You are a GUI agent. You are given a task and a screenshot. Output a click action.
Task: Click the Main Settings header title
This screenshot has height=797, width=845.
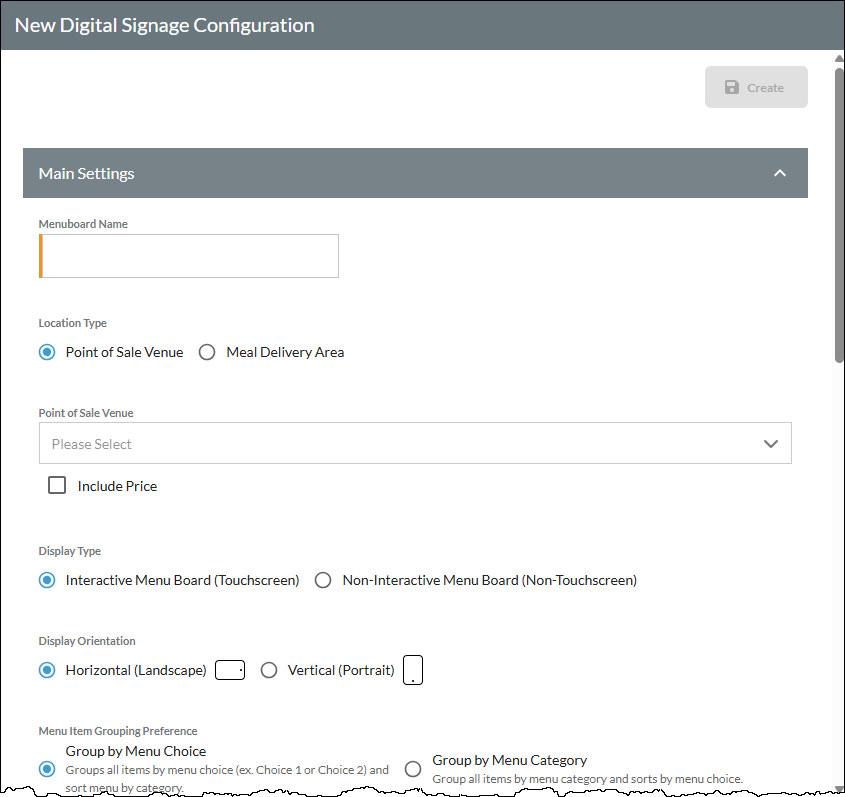(86, 174)
